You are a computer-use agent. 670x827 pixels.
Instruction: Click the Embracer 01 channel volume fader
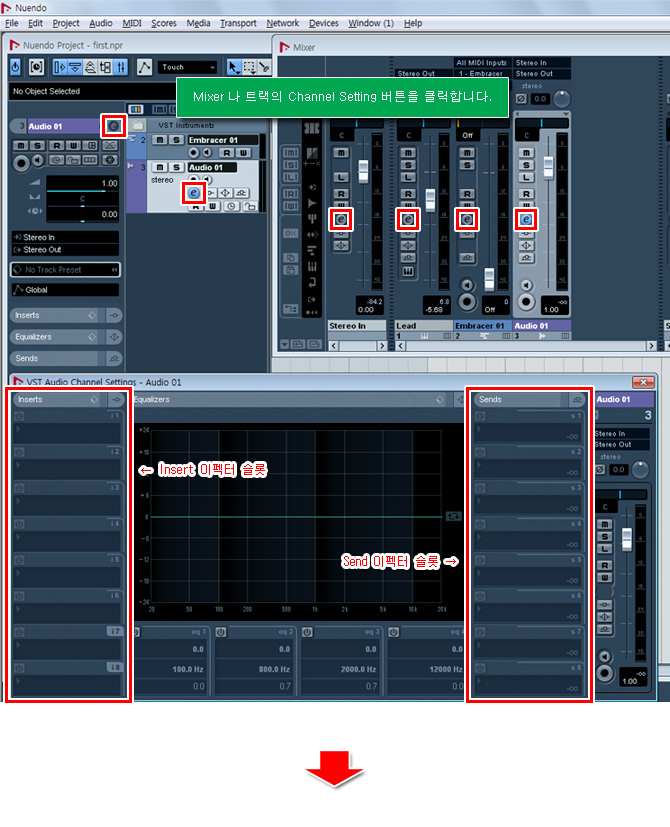pos(490,278)
